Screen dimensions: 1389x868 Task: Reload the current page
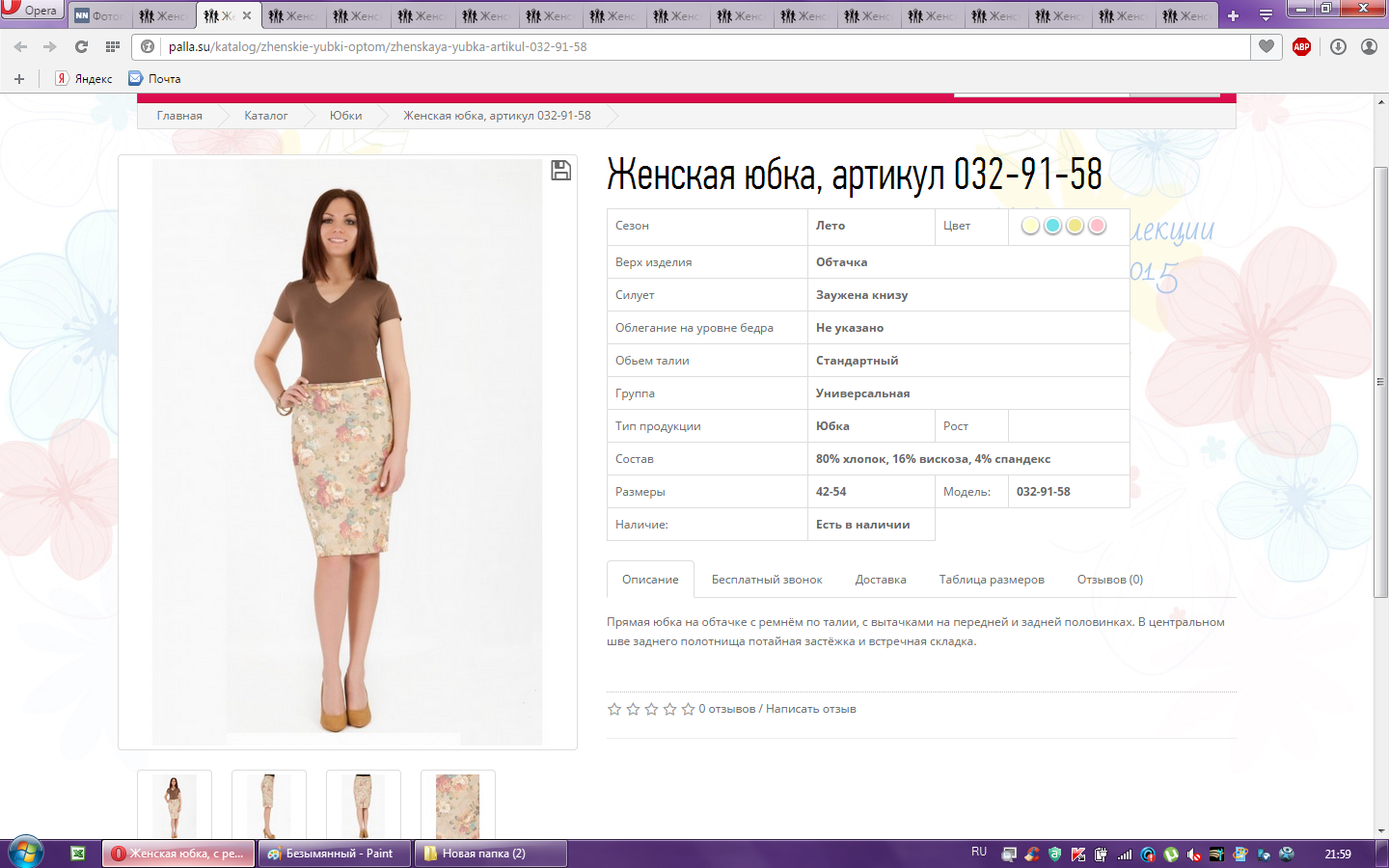coord(81,46)
